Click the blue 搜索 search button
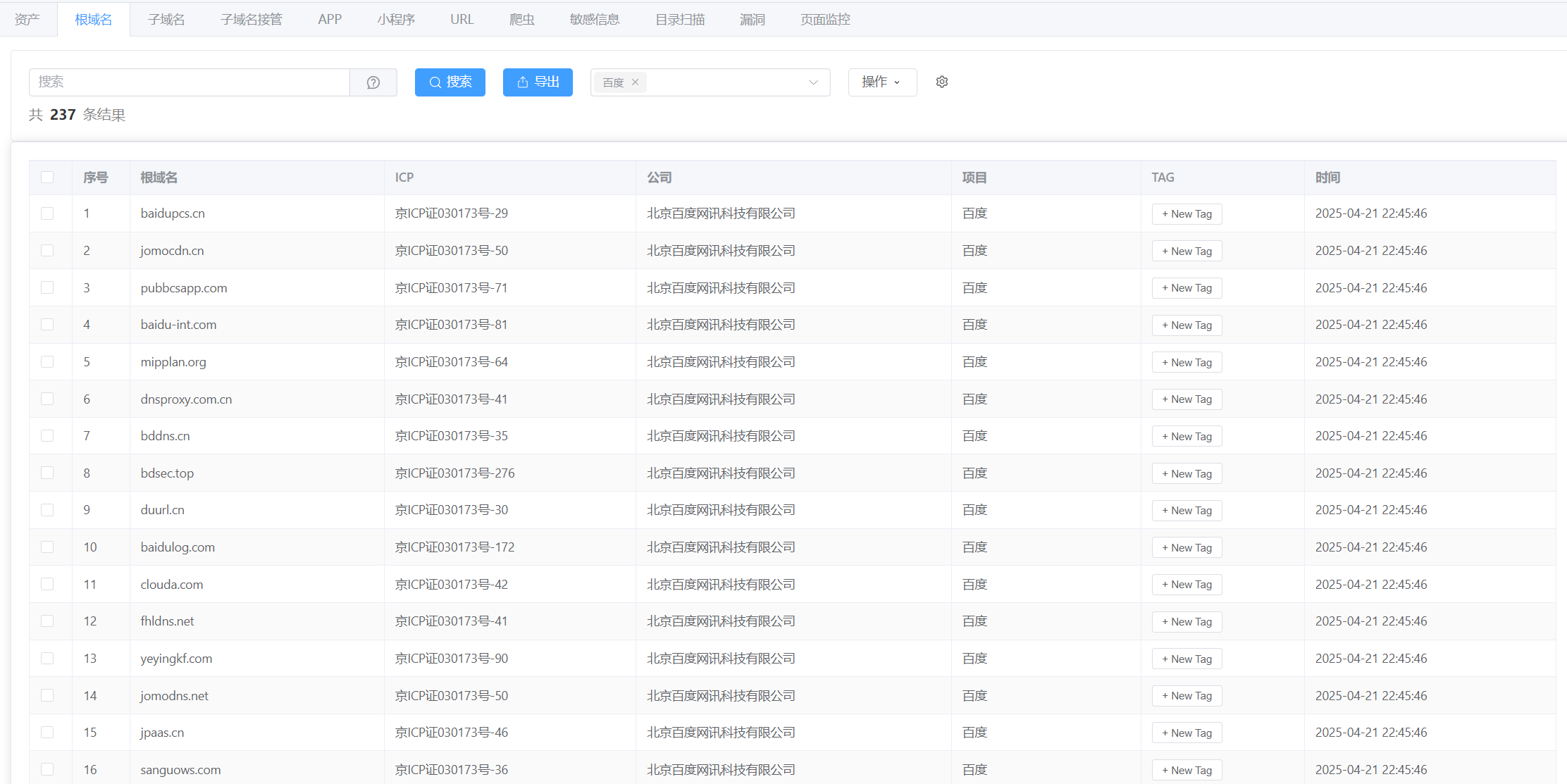Image resolution: width=1567 pixels, height=784 pixels. (450, 82)
